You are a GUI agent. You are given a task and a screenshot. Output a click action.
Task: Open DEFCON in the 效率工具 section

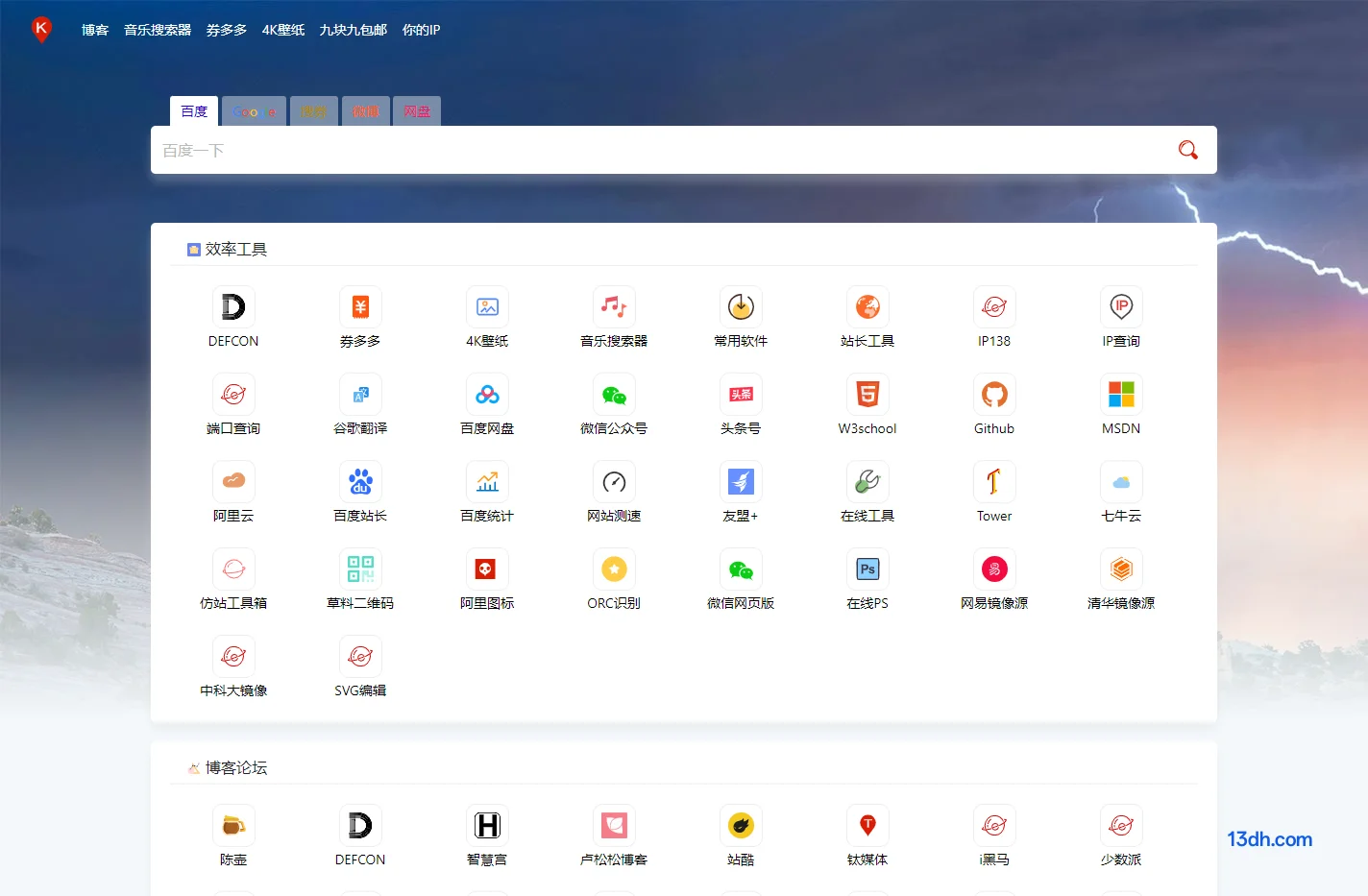pos(233,307)
